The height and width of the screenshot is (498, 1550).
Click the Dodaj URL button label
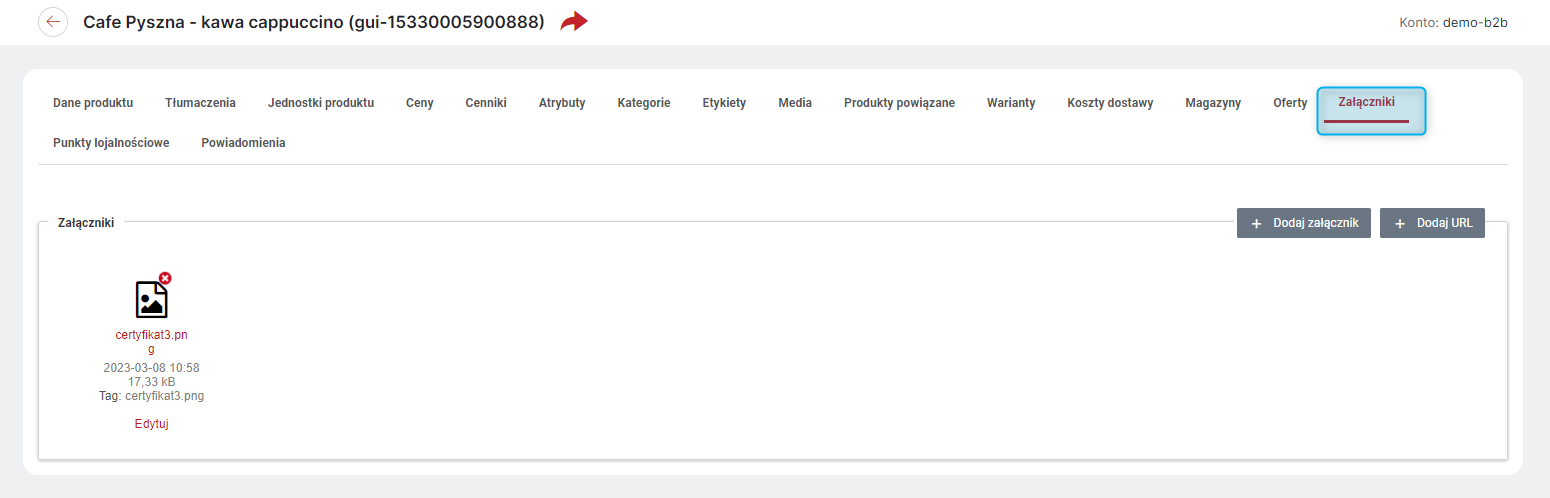[1444, 223]
